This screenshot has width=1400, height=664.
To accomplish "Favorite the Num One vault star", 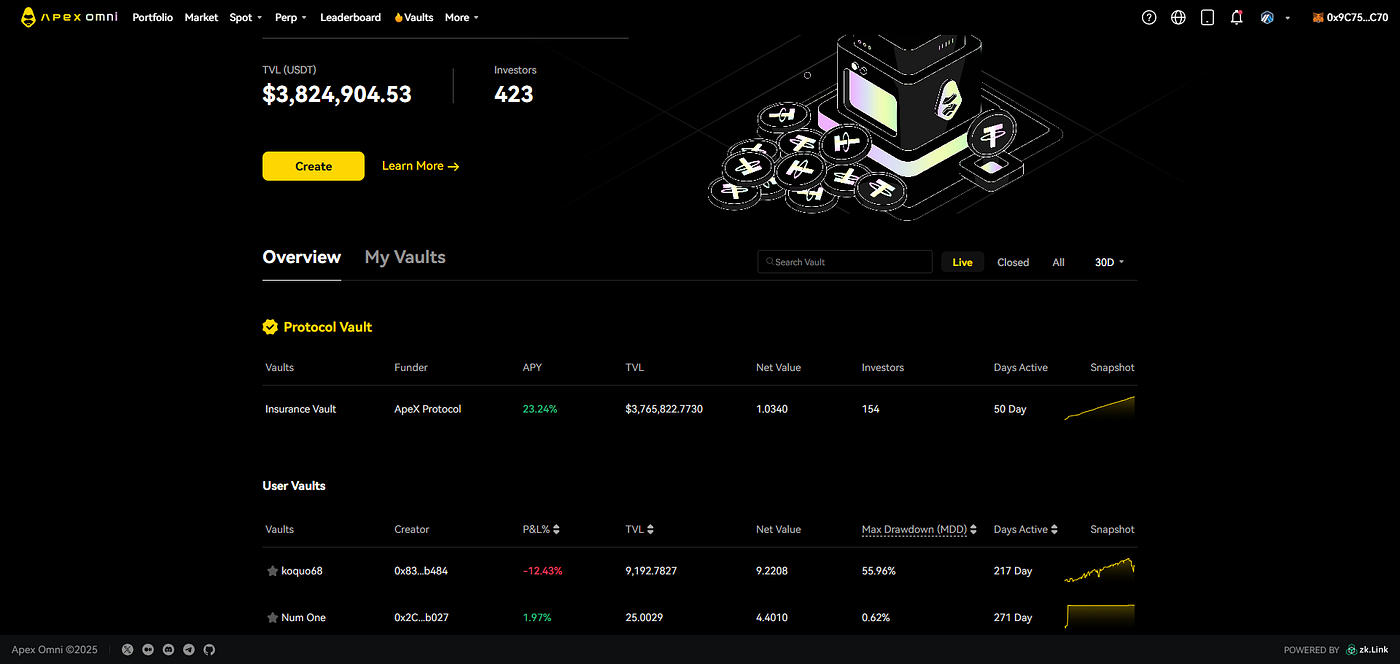I will (272, 617).
